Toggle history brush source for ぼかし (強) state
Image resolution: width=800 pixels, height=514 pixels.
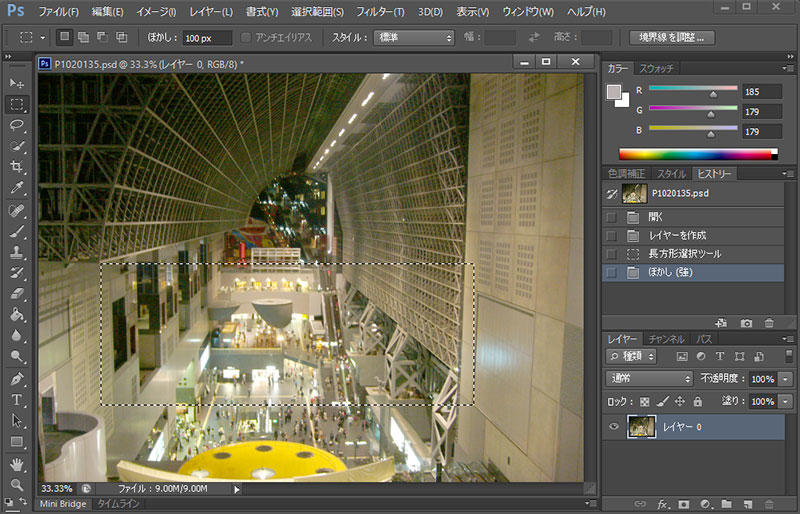click(611, 272)
